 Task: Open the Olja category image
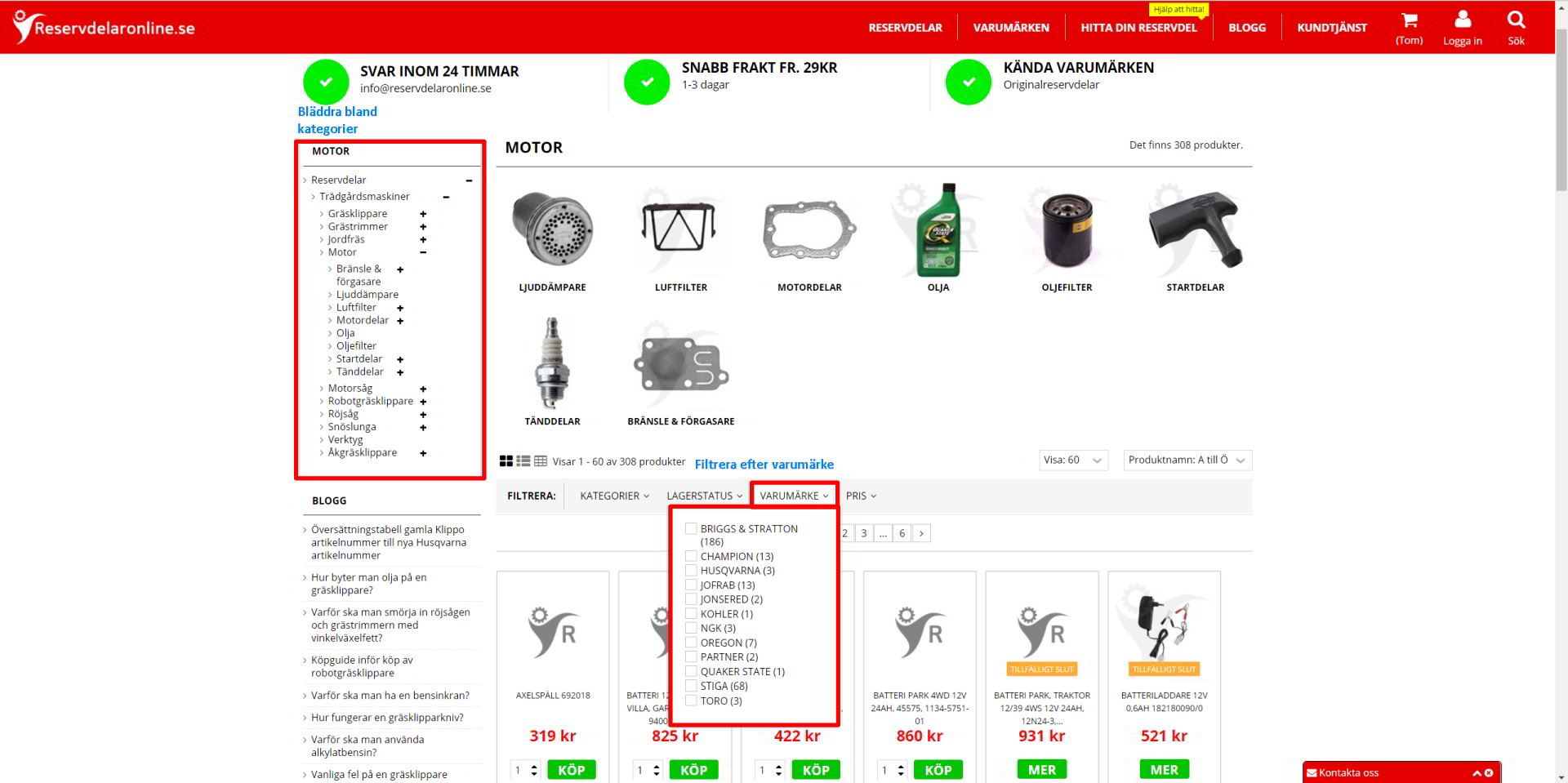pyautogui.click(x=938, y=230)
